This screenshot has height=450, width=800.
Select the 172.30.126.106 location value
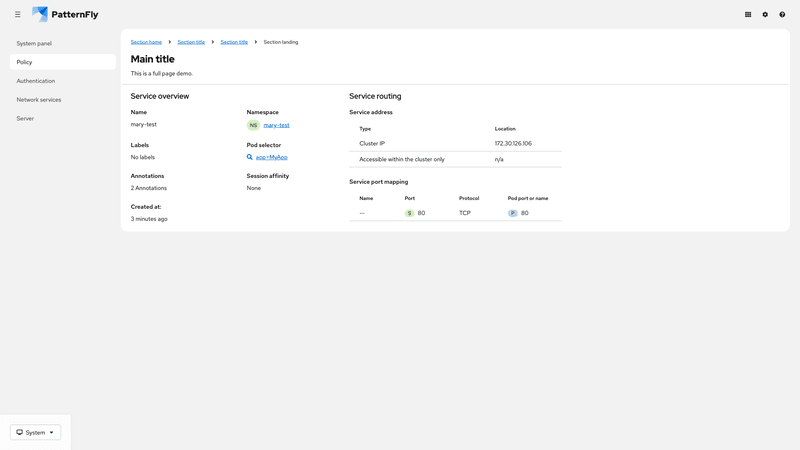click(x=513, y=144)
